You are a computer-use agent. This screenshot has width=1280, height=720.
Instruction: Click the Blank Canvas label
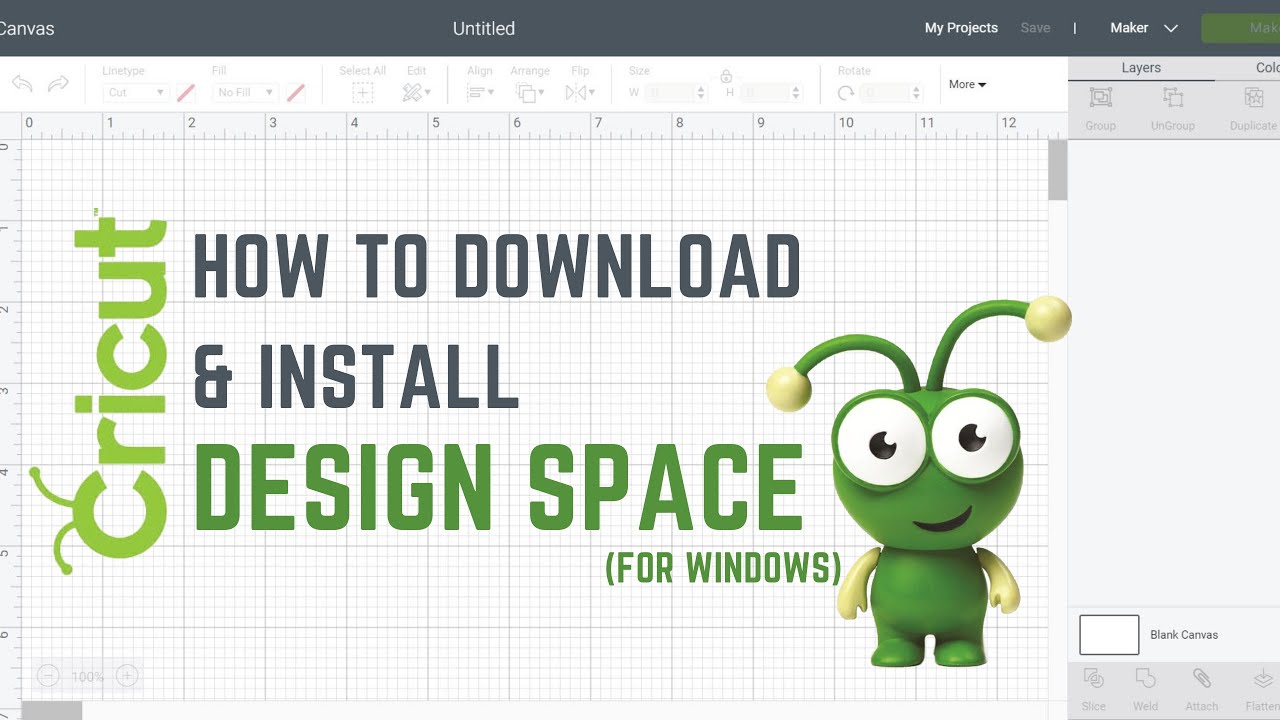click(1184, 635)
